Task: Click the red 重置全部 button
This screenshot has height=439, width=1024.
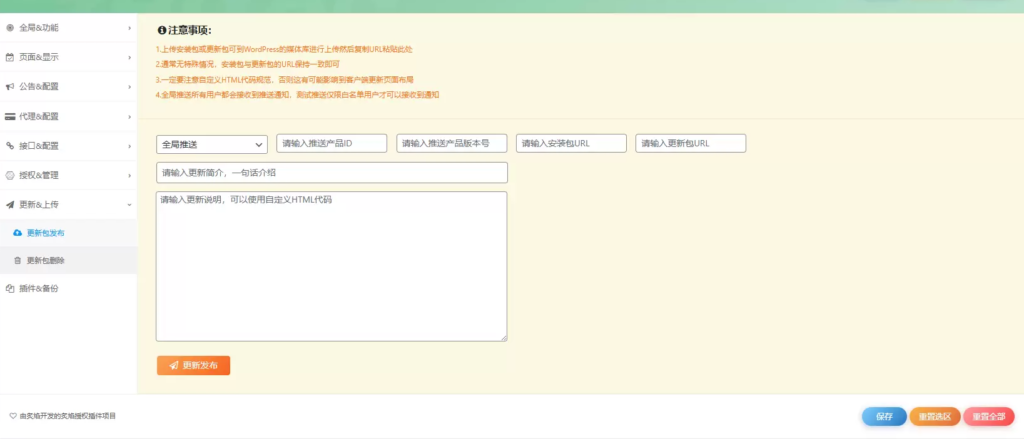Action: 989,417
